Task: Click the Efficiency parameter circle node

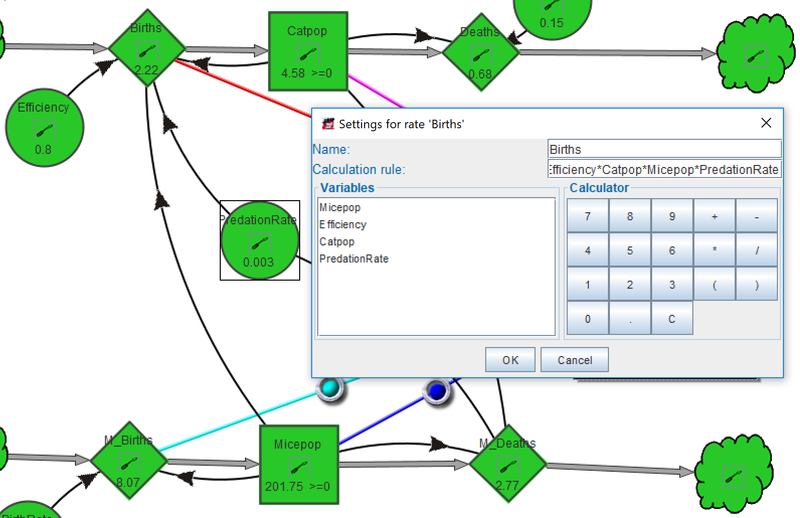Action: [44, 127]
